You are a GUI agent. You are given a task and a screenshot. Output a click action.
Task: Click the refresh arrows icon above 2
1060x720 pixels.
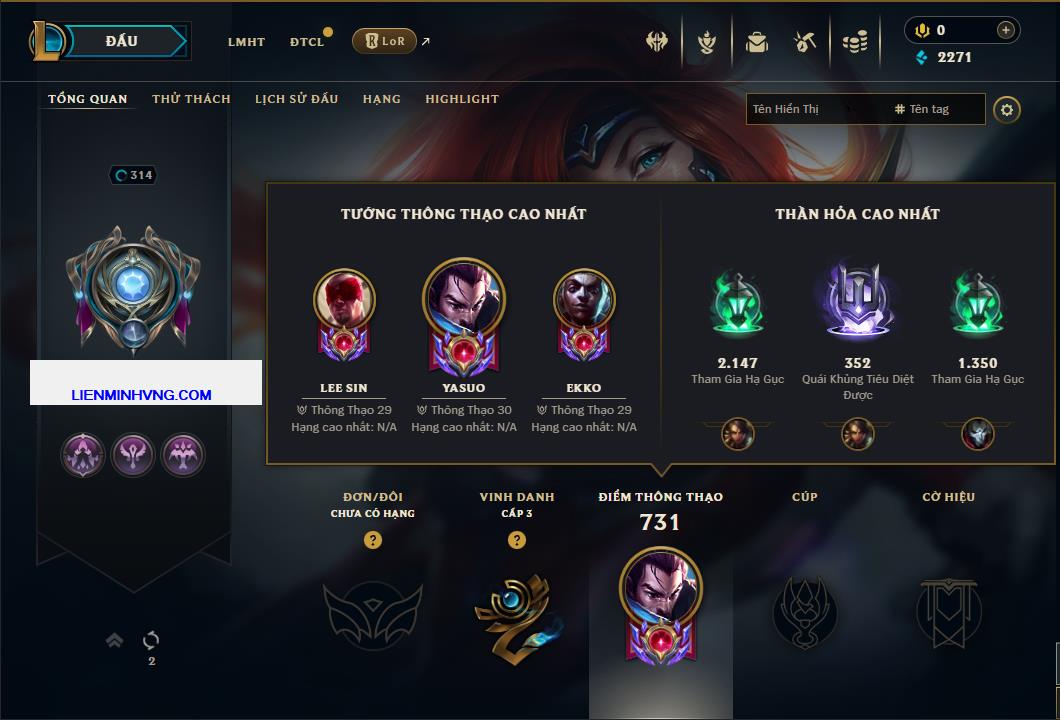pyautogui.click(x=151, y=640)
